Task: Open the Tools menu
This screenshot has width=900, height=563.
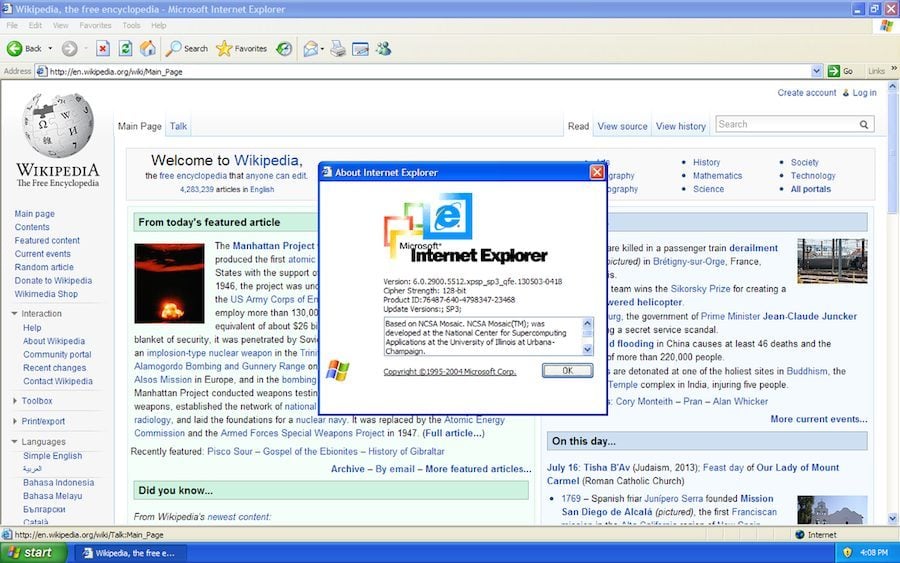Action: (131, 25)
